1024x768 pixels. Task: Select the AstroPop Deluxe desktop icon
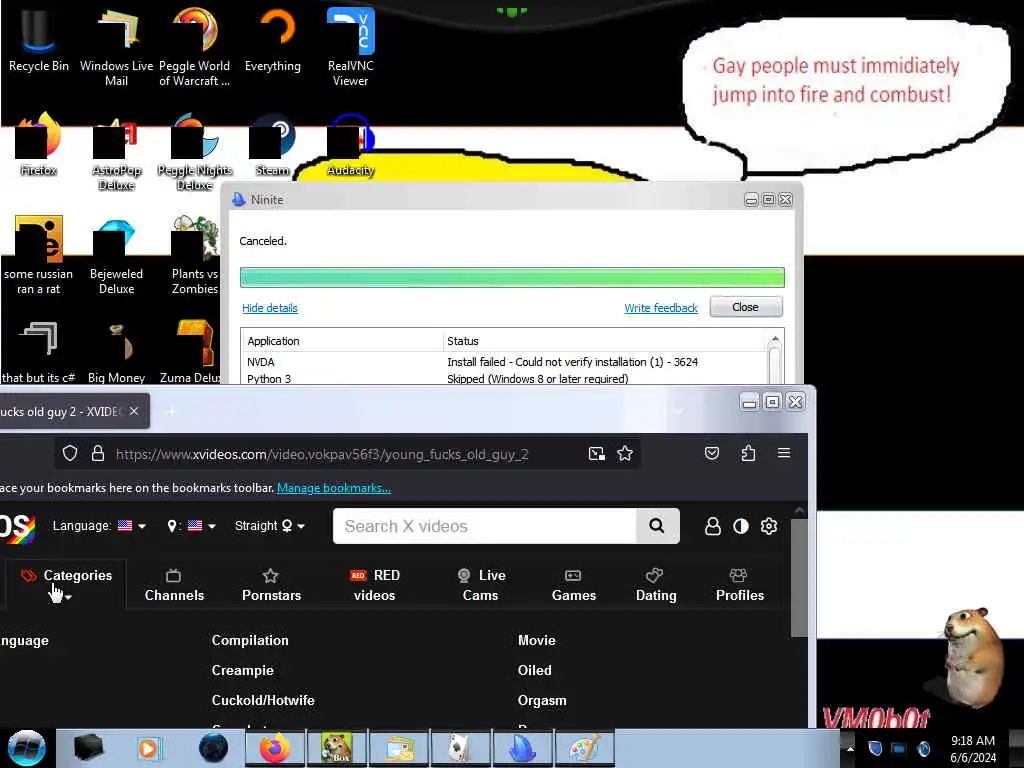point(116,153)
